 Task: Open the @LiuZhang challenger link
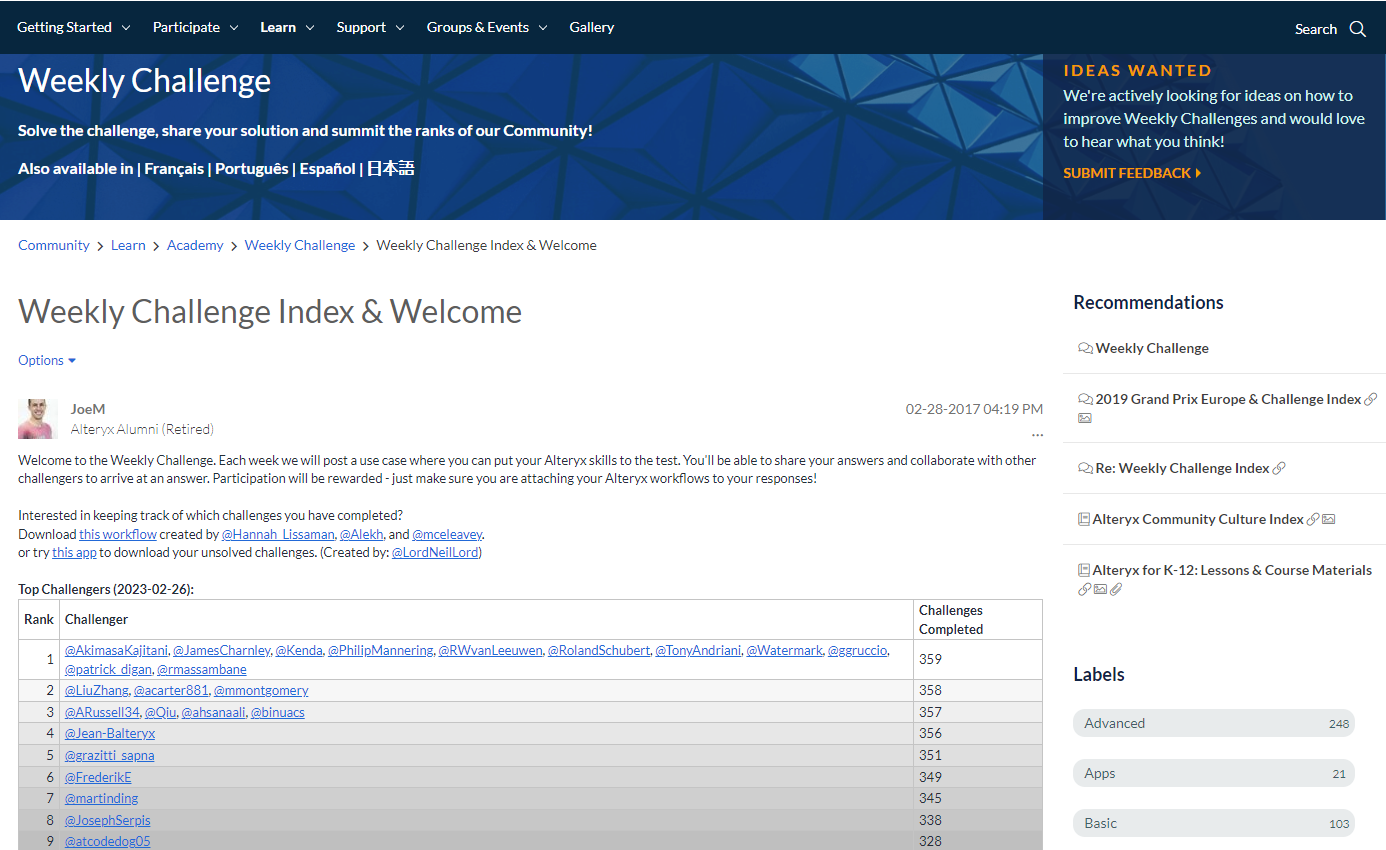(97, 690)
